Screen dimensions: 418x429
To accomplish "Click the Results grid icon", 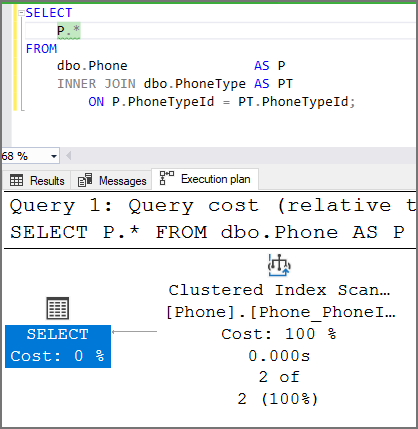I will coord(16,180).
